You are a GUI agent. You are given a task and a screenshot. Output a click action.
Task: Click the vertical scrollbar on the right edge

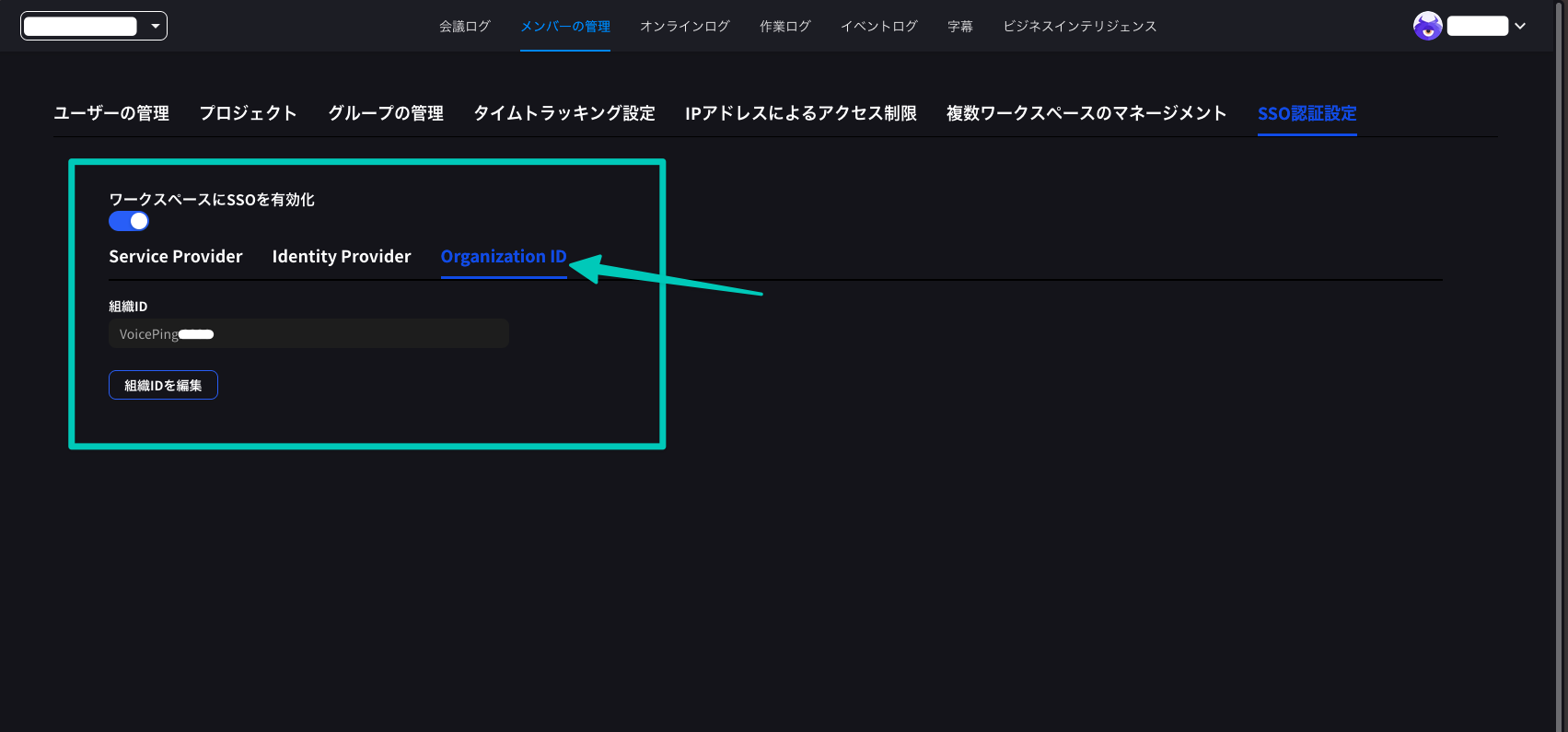1561,366
